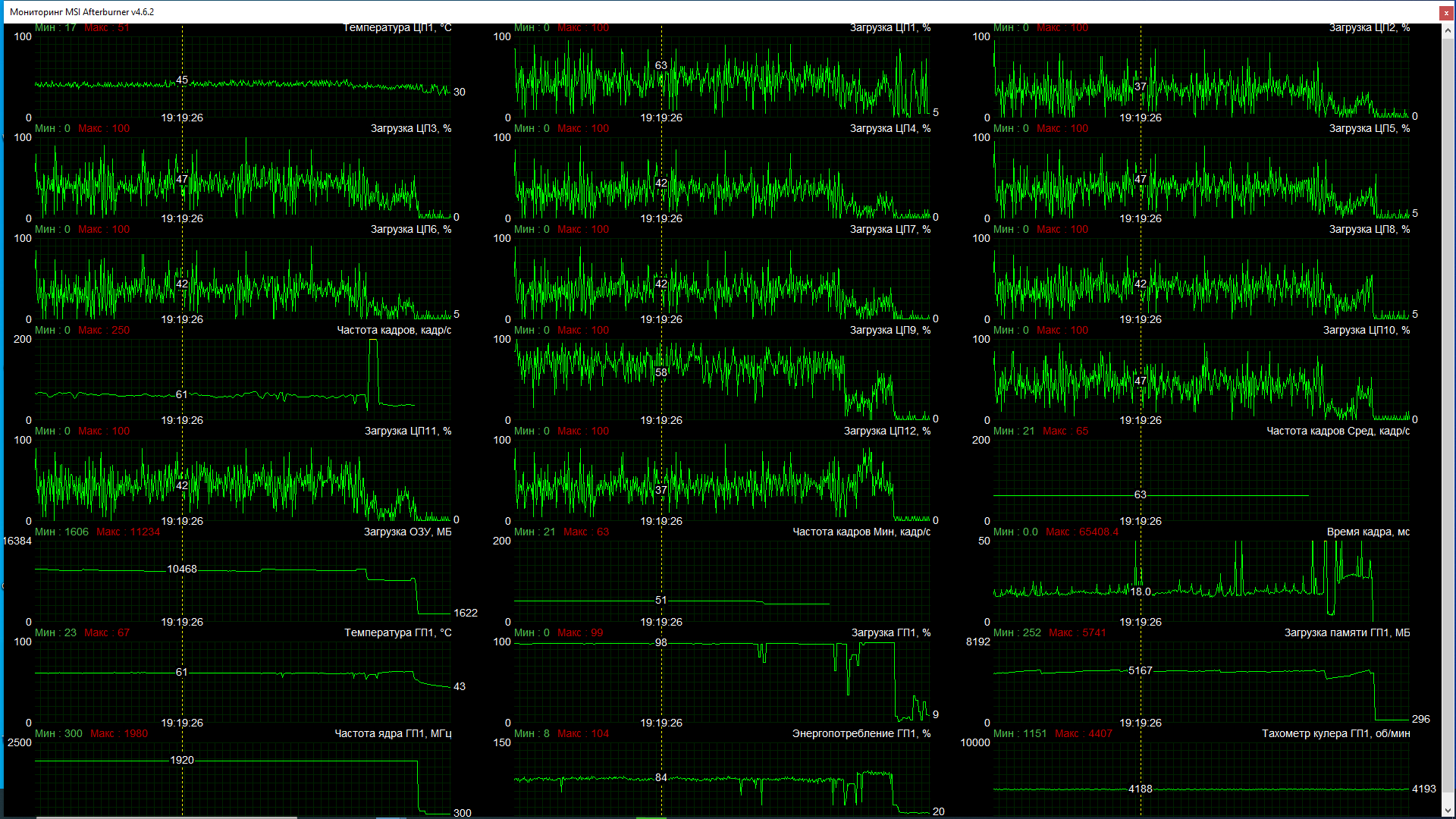Click the Загрузка ЦП2 graph
This screenshot has height=819, width=1456.
[1201, 76]
